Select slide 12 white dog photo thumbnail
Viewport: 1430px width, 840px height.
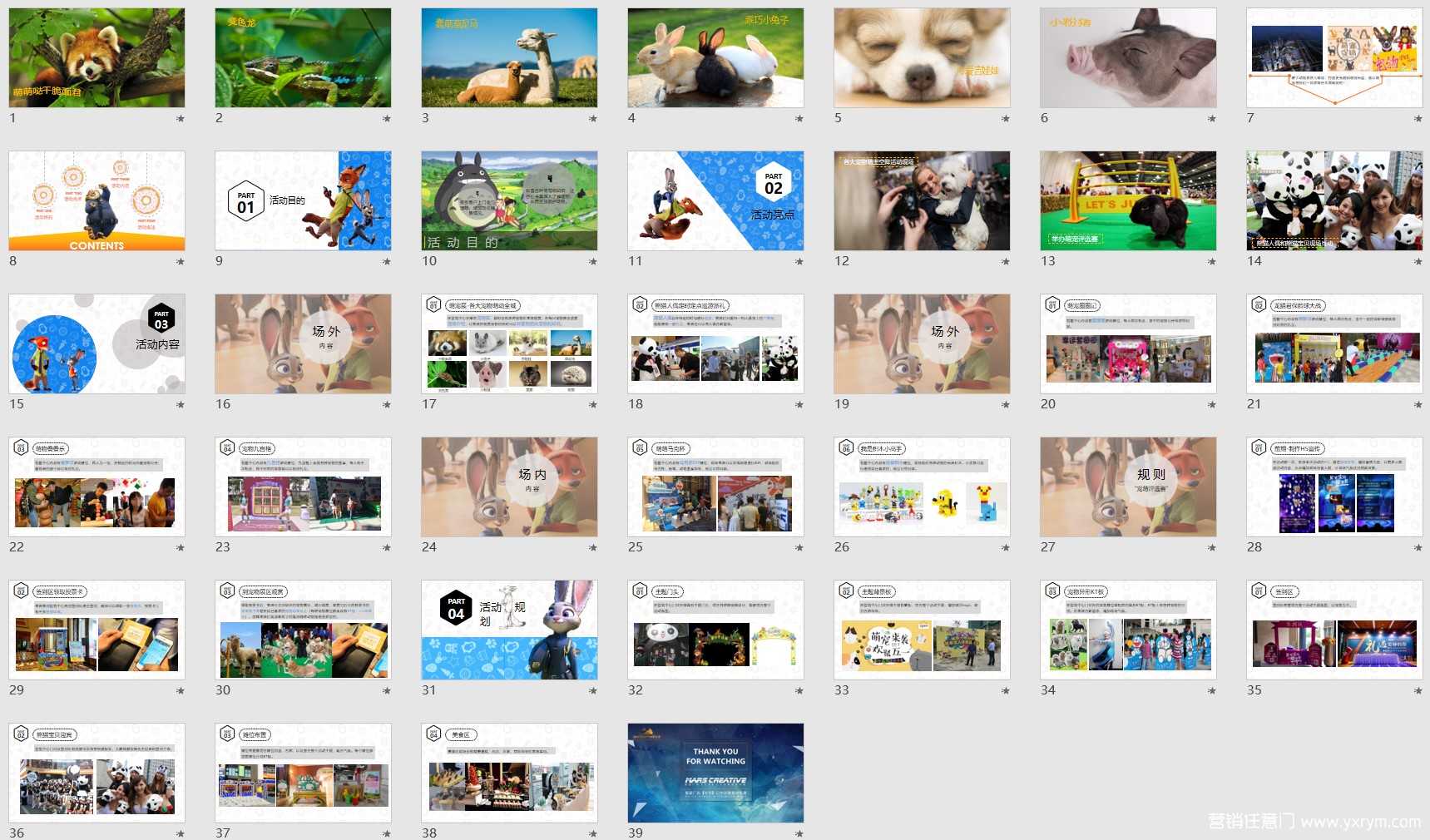tap(922, 200)
